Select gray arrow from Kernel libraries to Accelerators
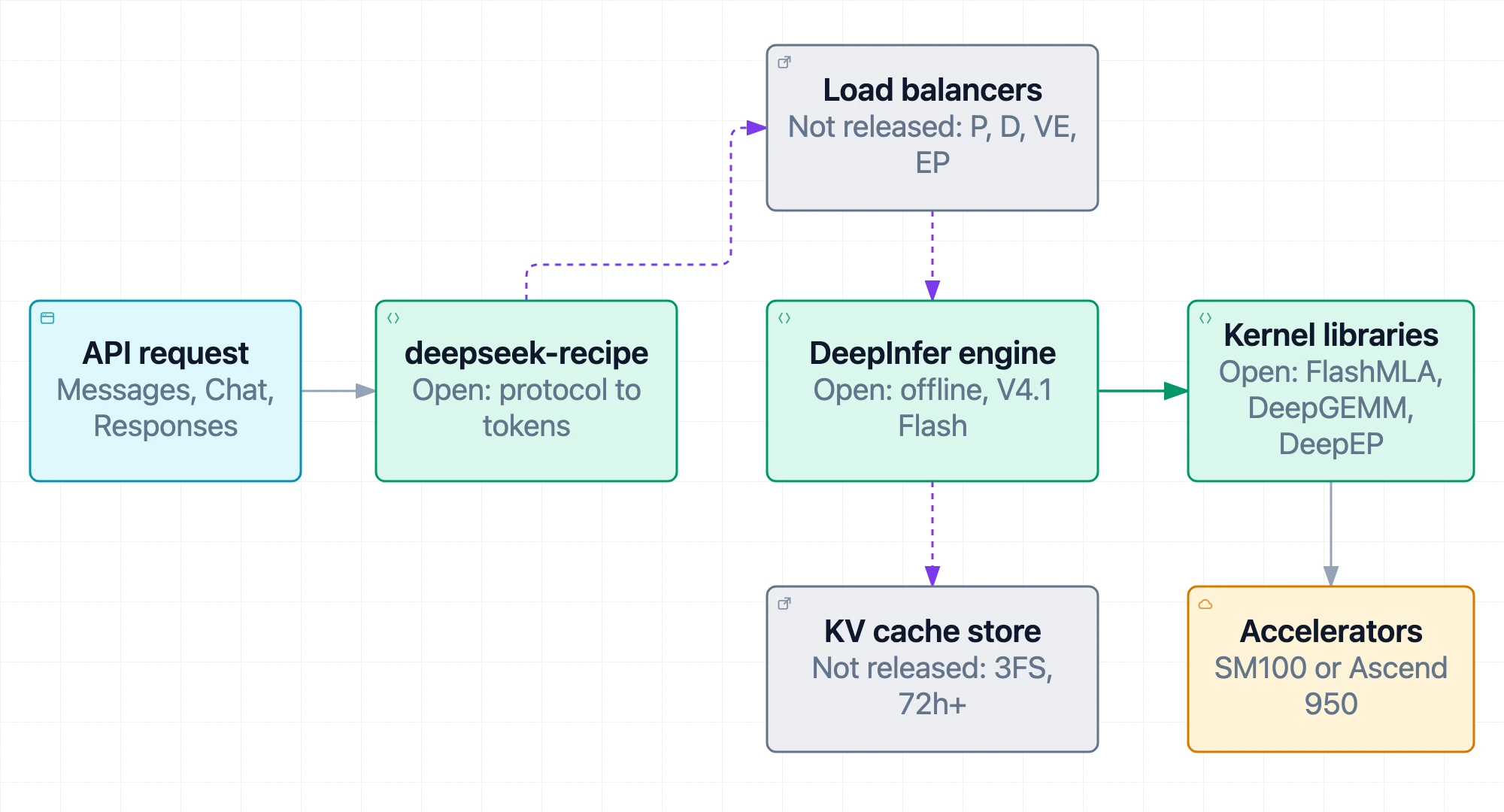This screenshot has width=1504, height=812. [x=1331, y=534]
